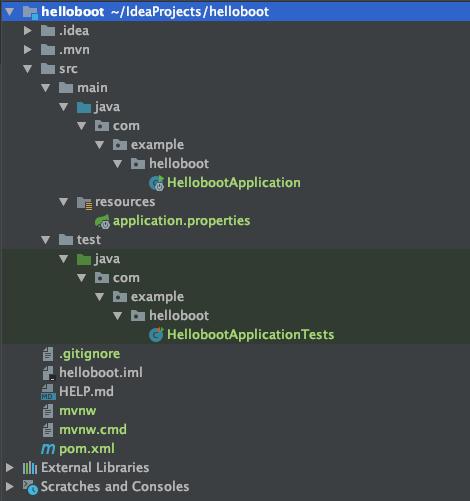Click the Scratches and Consoles icon
This screenshot has width=470, height=501.
[30, 487]
